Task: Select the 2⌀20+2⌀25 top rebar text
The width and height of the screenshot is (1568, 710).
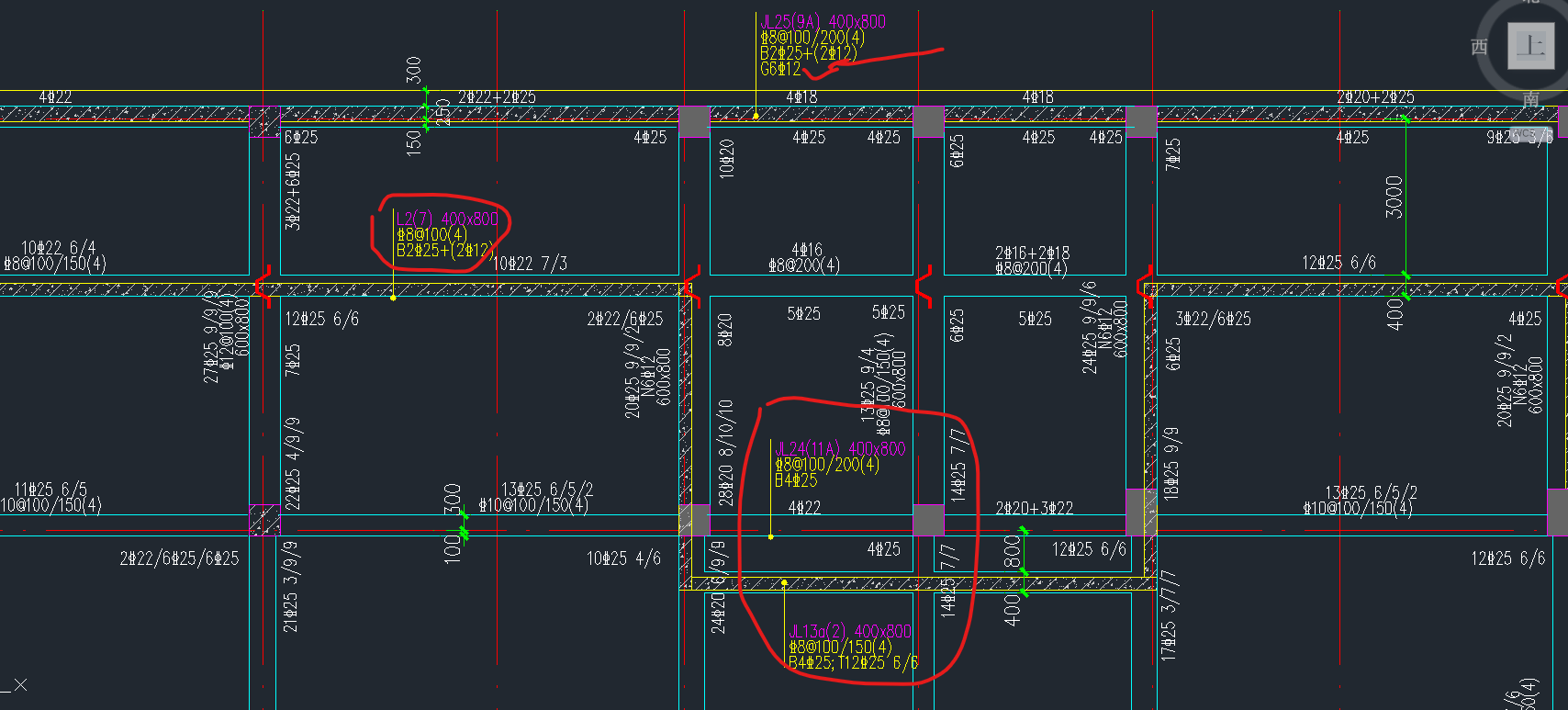Action: click(x=1375, y=96)
